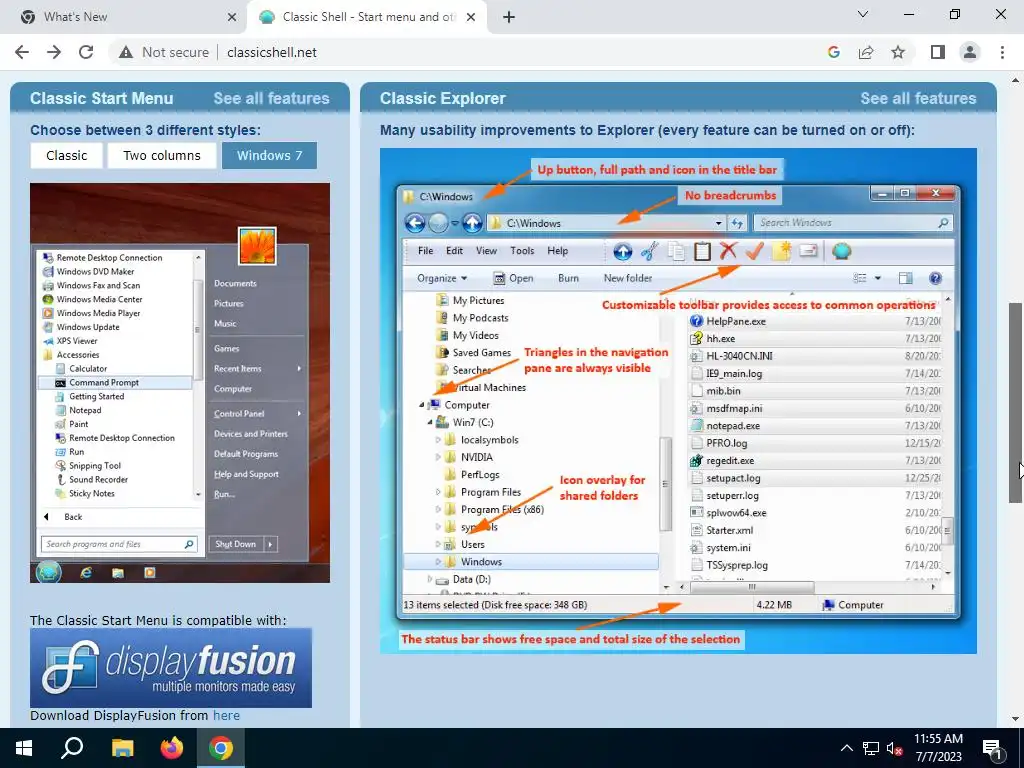Image resolution: width=1024 pixels, height=768 pixels.
Task: Click the Start menu style preview image
Action: (x=180, y=383)
